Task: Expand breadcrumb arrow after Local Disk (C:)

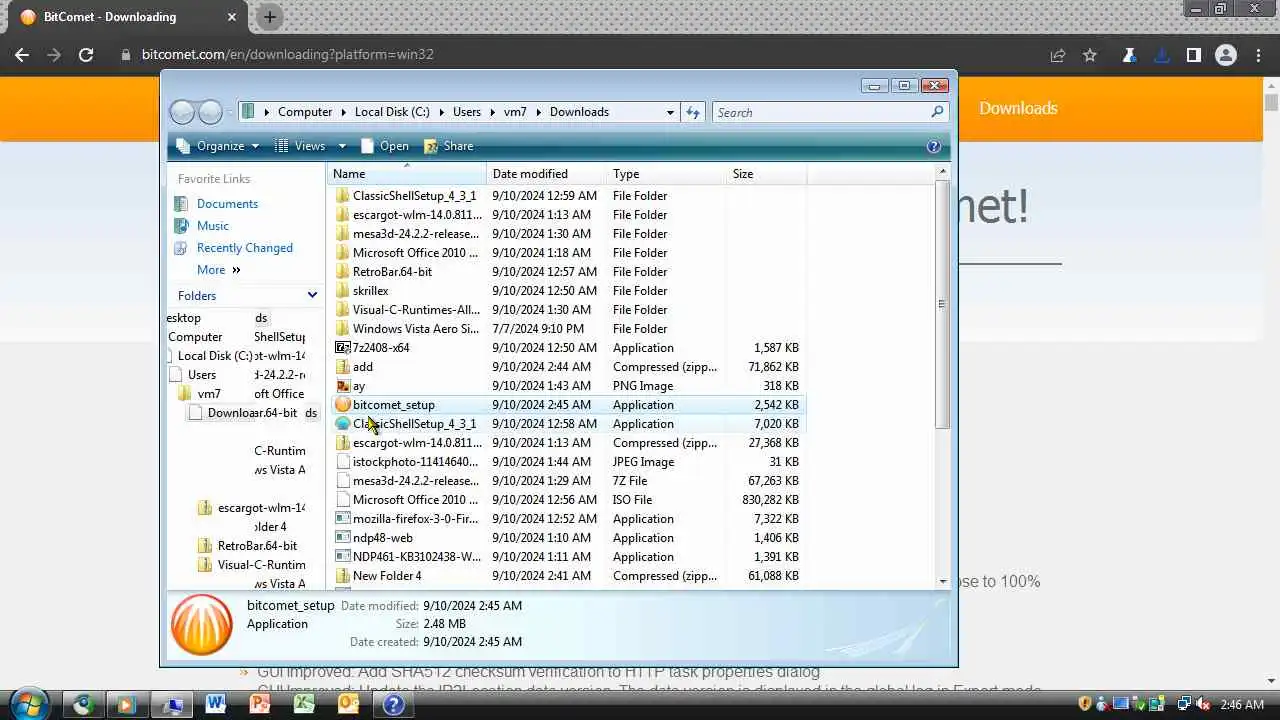Action: coord(441,112)
